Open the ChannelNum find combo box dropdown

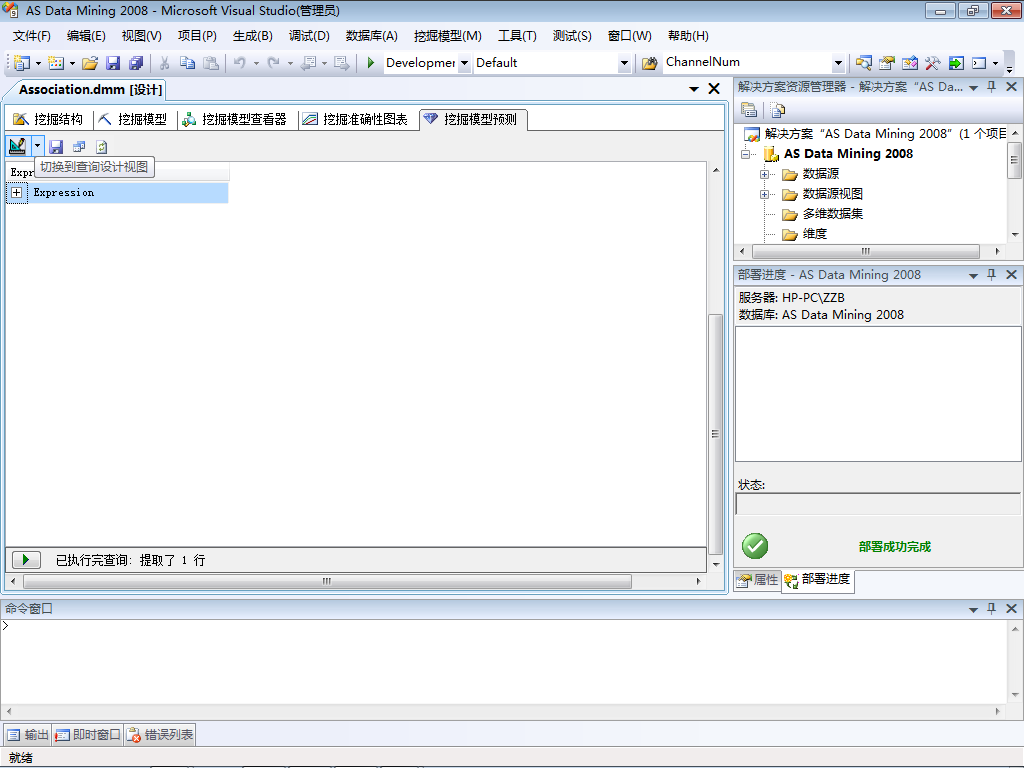838,63
